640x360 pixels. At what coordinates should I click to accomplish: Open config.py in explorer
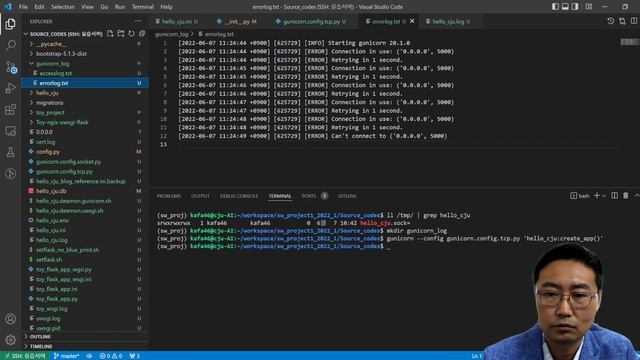tap(48, 152)
